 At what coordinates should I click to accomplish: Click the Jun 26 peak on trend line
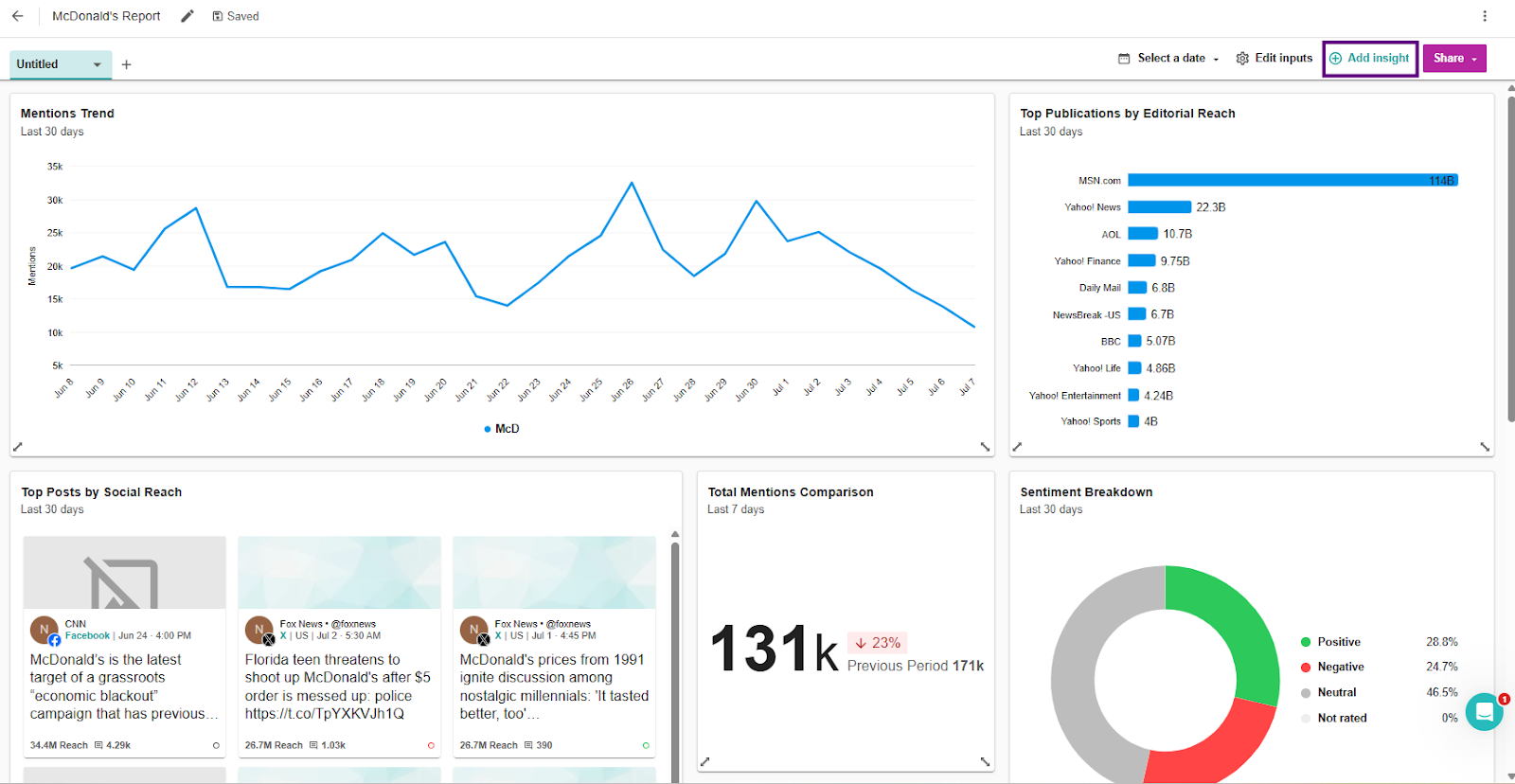(631, 183)
